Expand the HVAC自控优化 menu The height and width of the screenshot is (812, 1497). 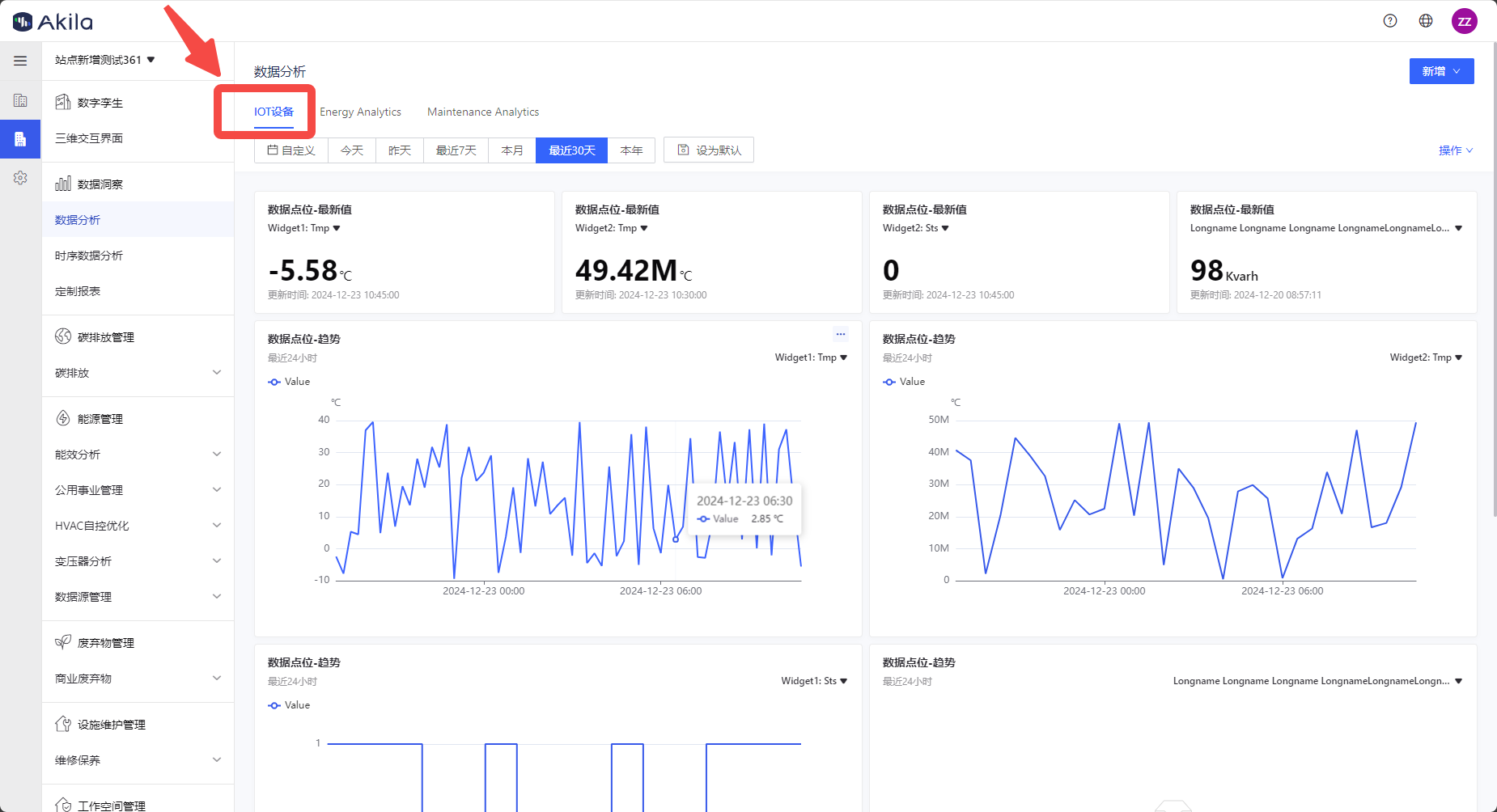tap(138, 526)
